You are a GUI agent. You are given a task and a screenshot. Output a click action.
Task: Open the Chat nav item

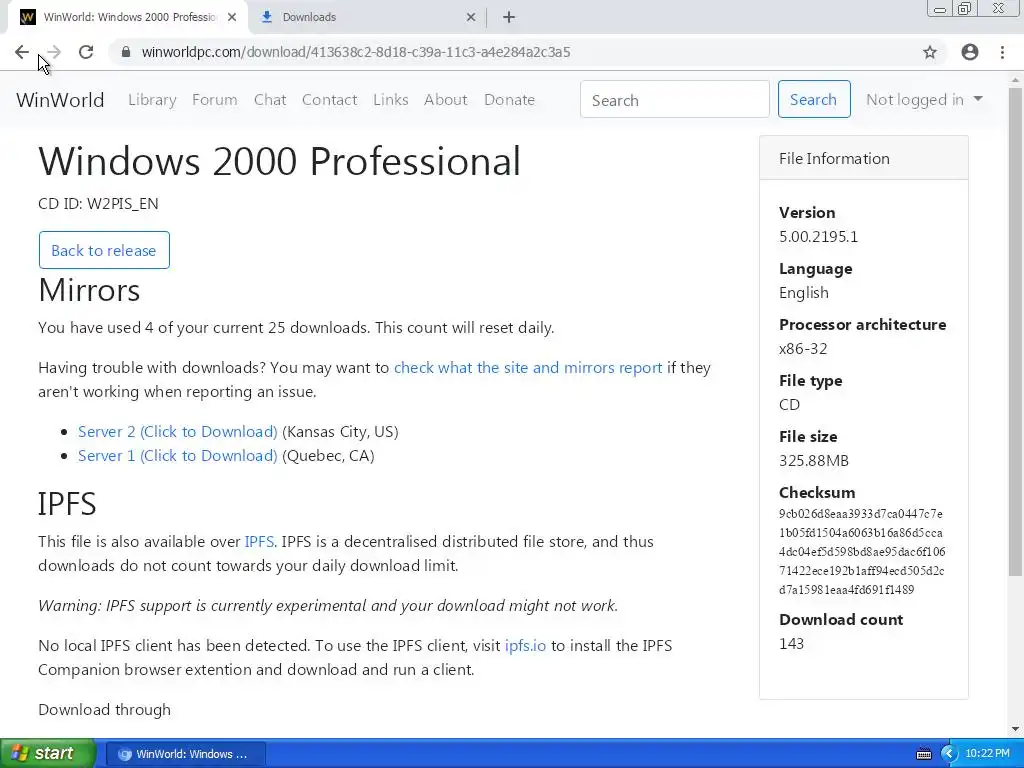(x=270, y=100)
